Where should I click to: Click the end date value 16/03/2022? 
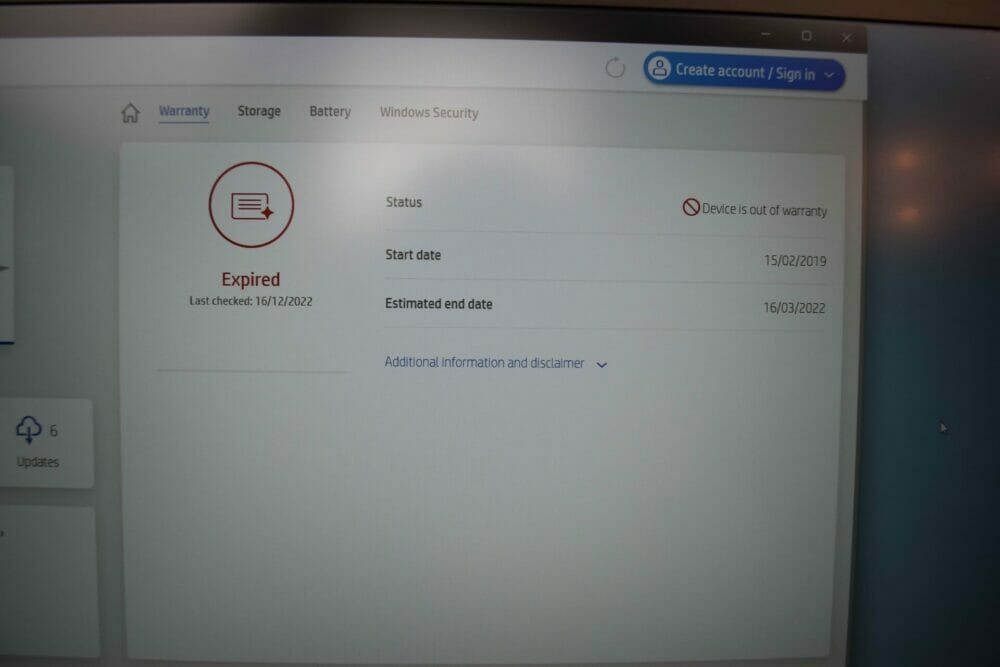[794, 308]
